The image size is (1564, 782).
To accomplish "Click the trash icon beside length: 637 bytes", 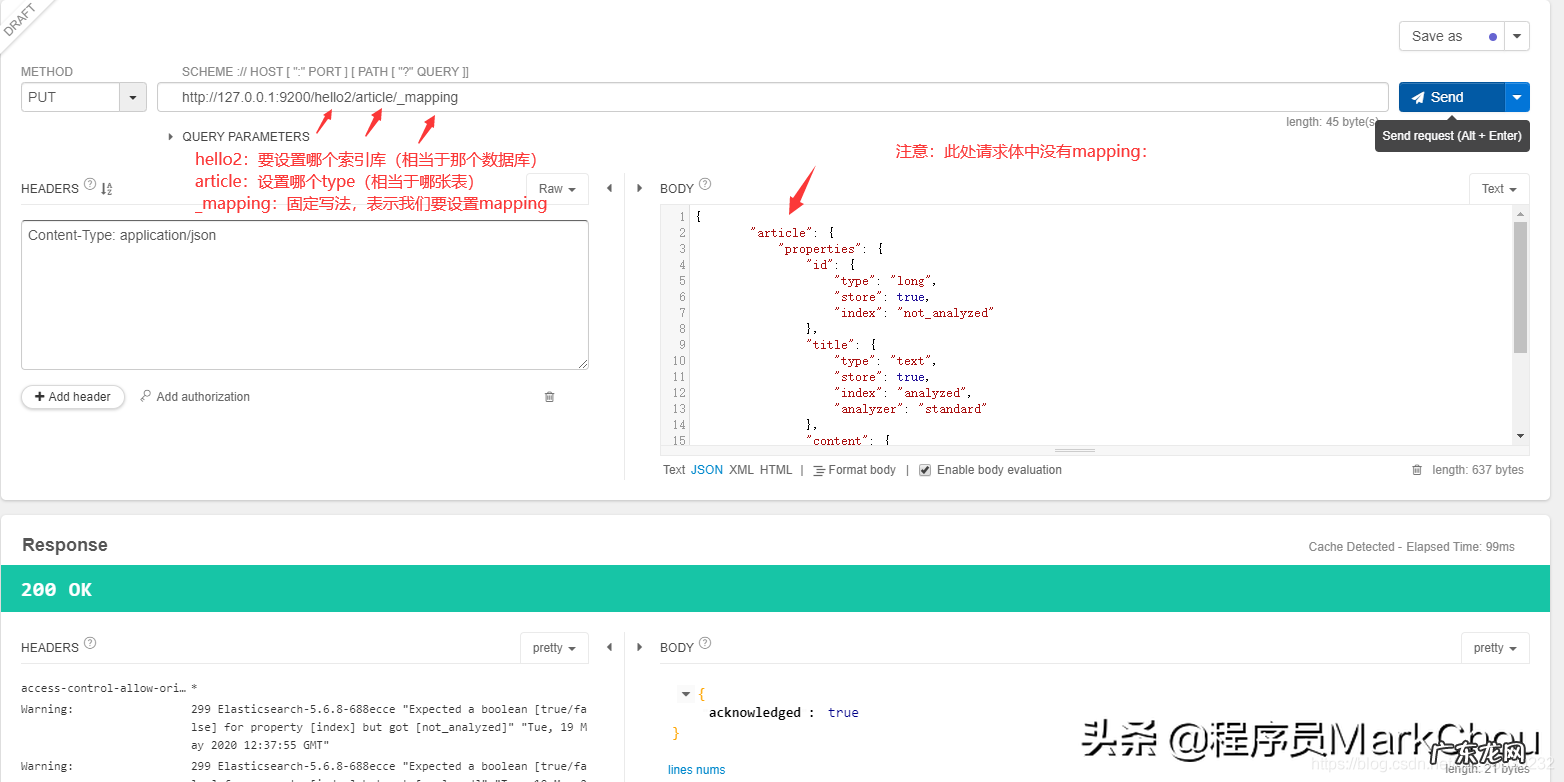I will [1417, 469].
